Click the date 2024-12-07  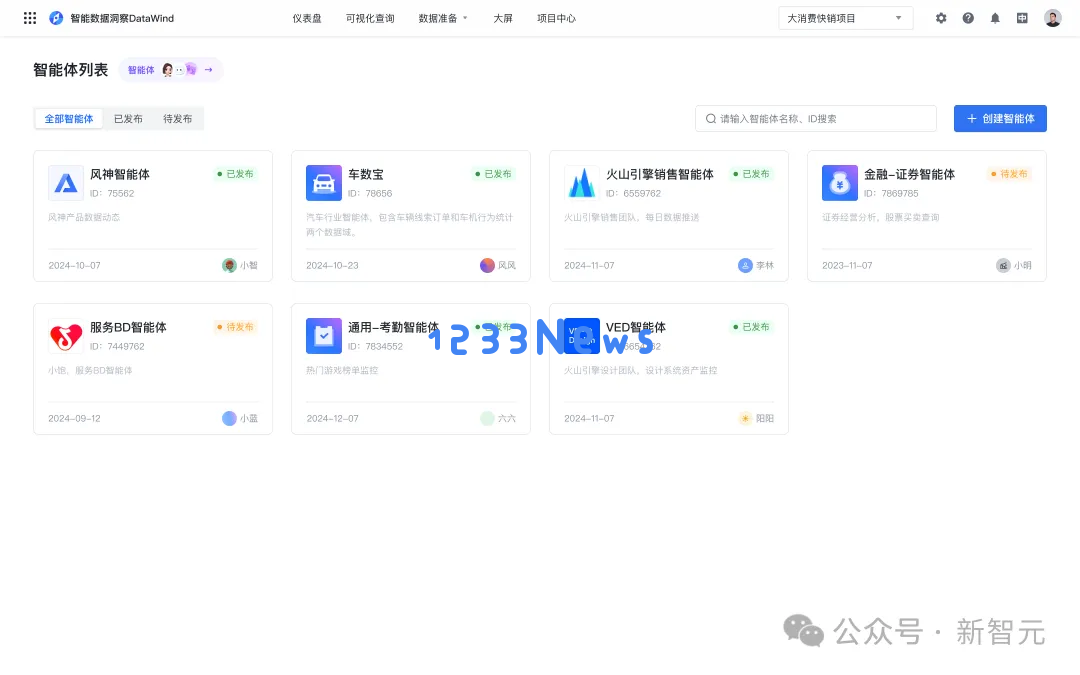coord(332,418)
